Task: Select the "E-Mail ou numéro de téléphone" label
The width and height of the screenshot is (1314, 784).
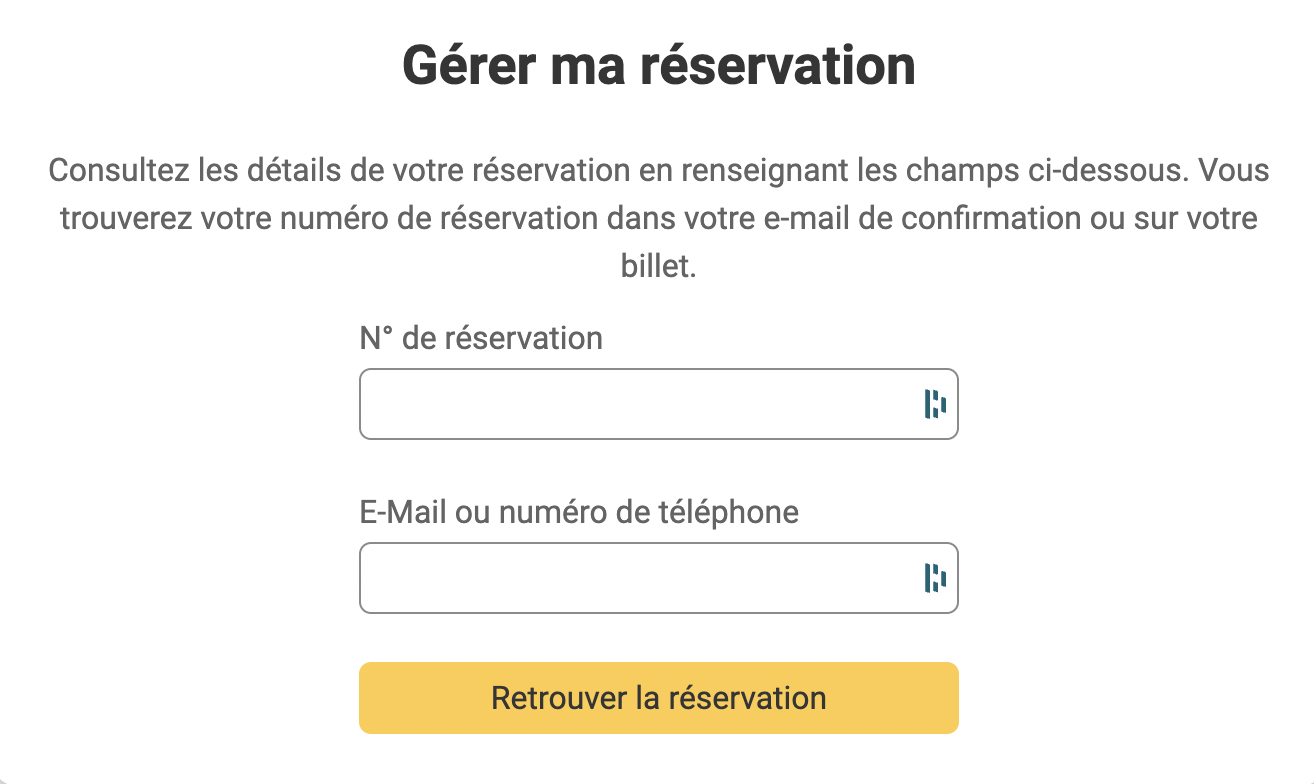Action: point(579,512)
